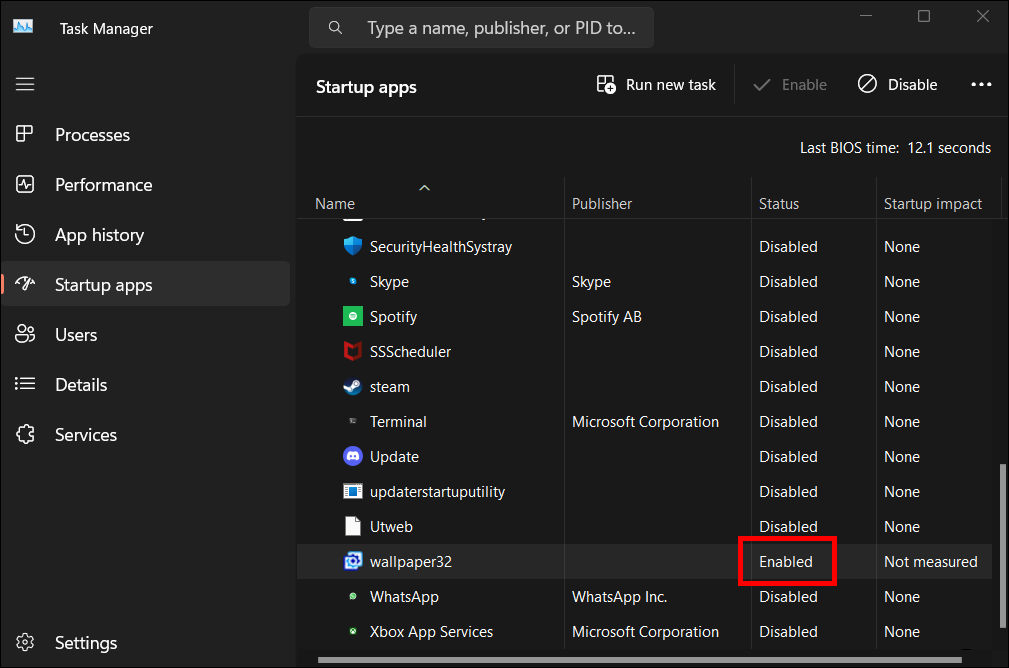Click the Terminal app icon
The width and height of the screenshot is (1009, 668).
click(353, 421)
